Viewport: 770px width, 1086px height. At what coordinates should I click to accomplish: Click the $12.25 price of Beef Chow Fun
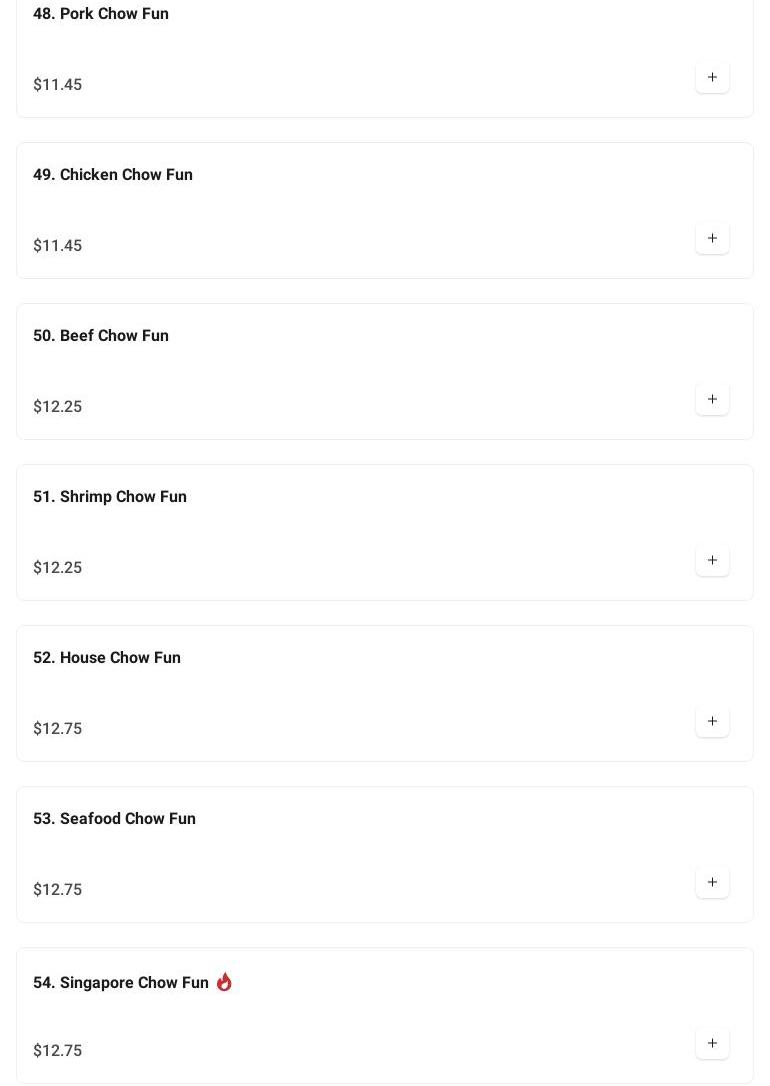(x=58, y=407)
